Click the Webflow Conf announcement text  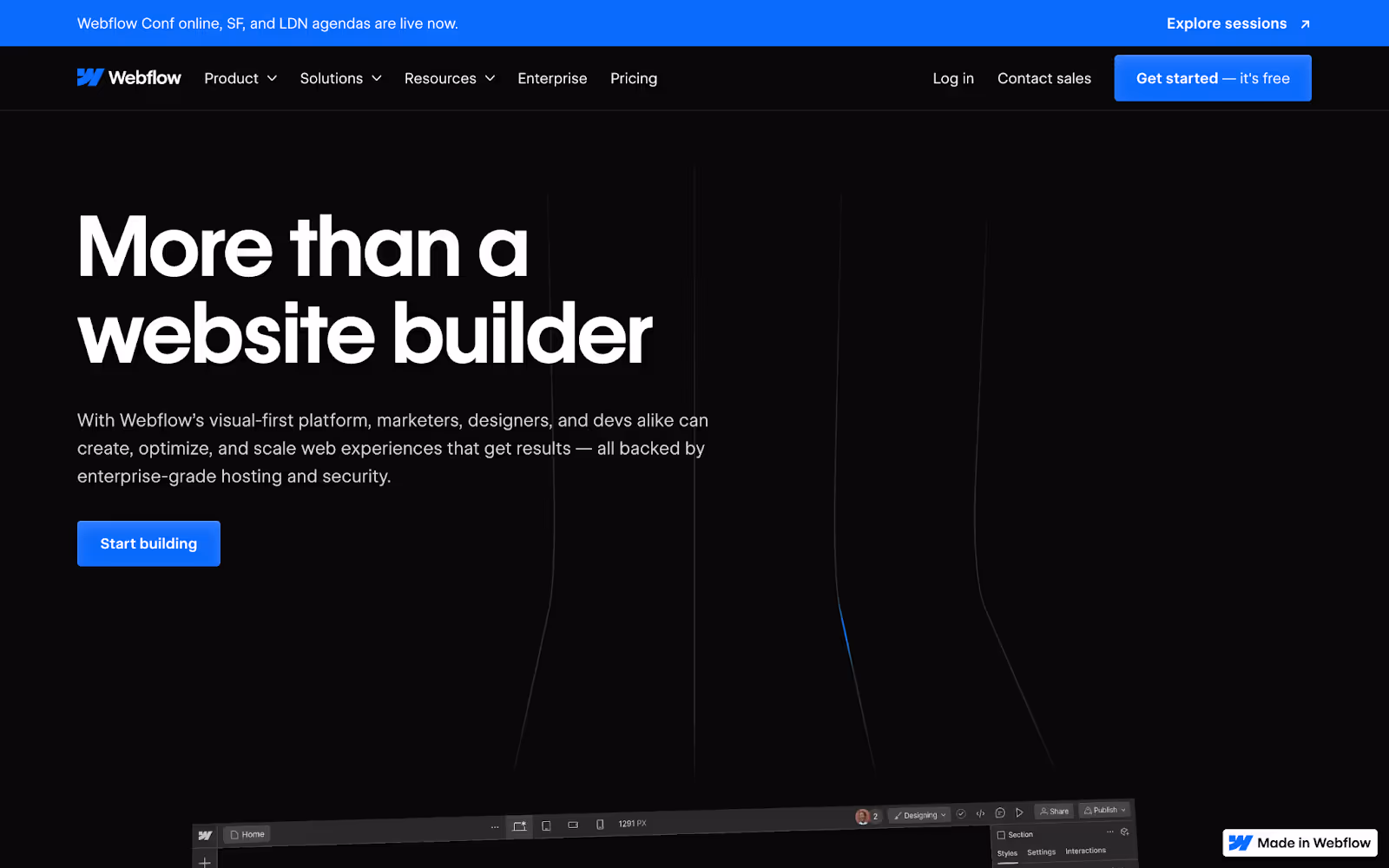coord(267,23)
